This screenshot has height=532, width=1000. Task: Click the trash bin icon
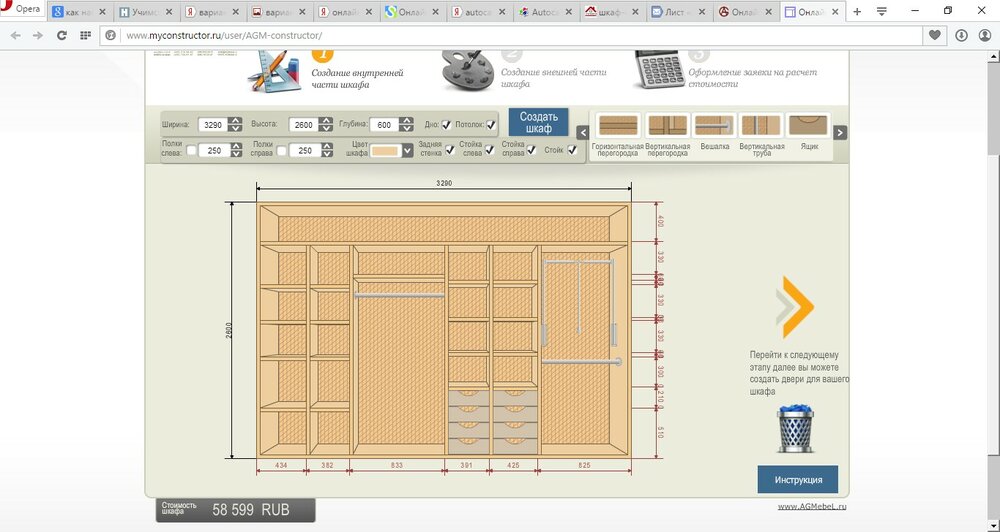(x=796, y=429)
